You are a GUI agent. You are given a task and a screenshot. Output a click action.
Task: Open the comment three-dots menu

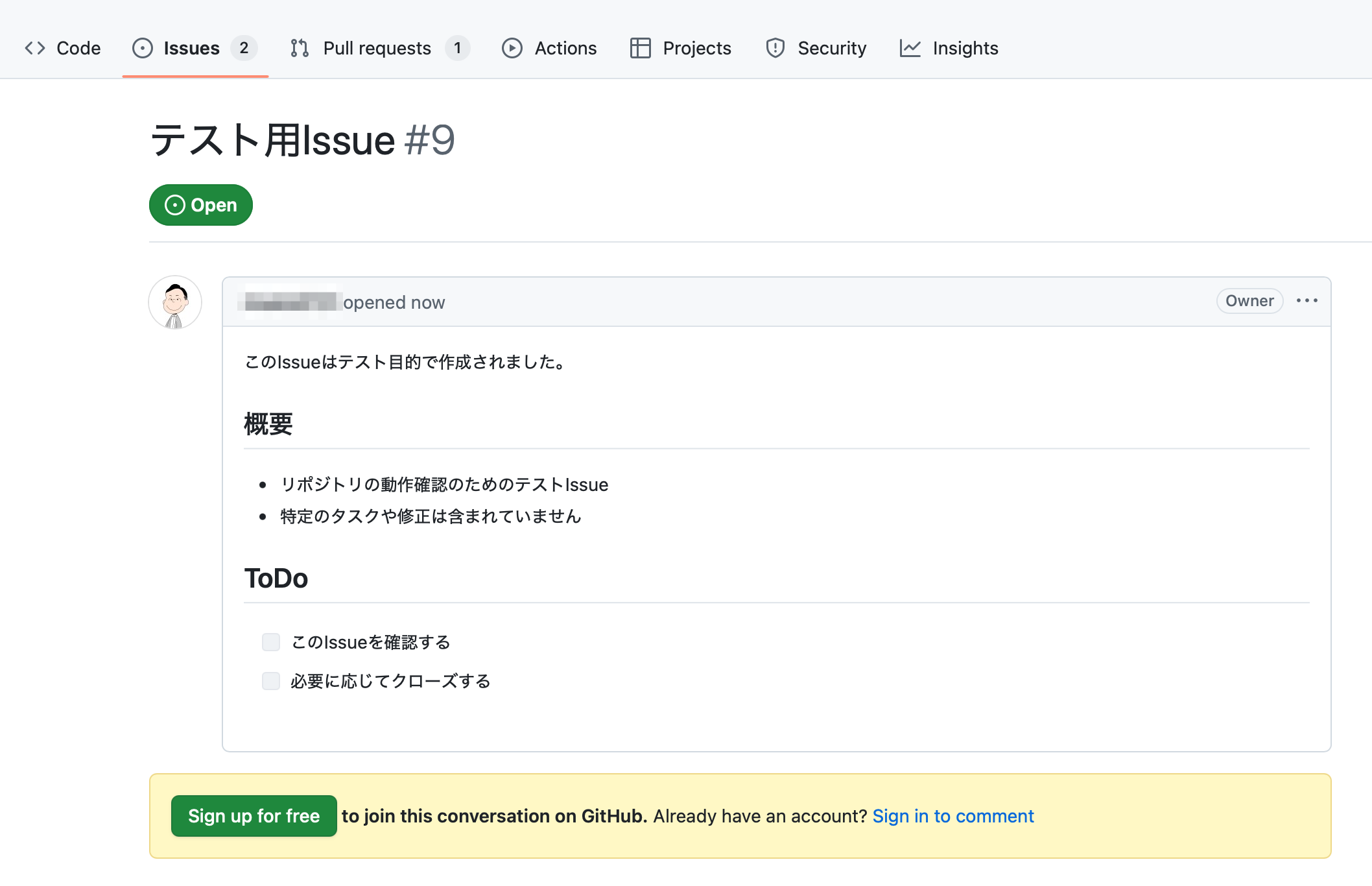click(1307, 301)
